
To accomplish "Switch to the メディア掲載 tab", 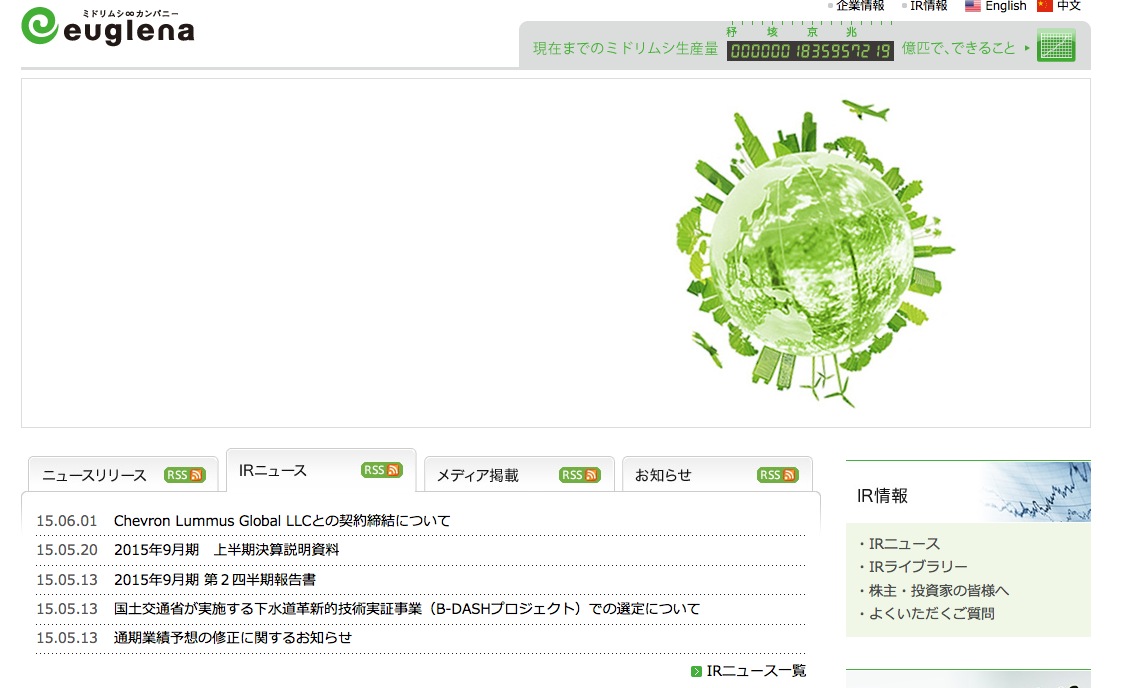I will point(478,476).
